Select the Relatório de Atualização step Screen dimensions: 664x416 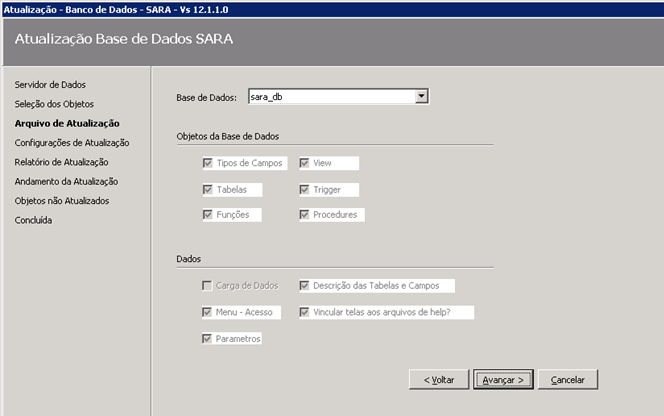[x=61, y=162]
